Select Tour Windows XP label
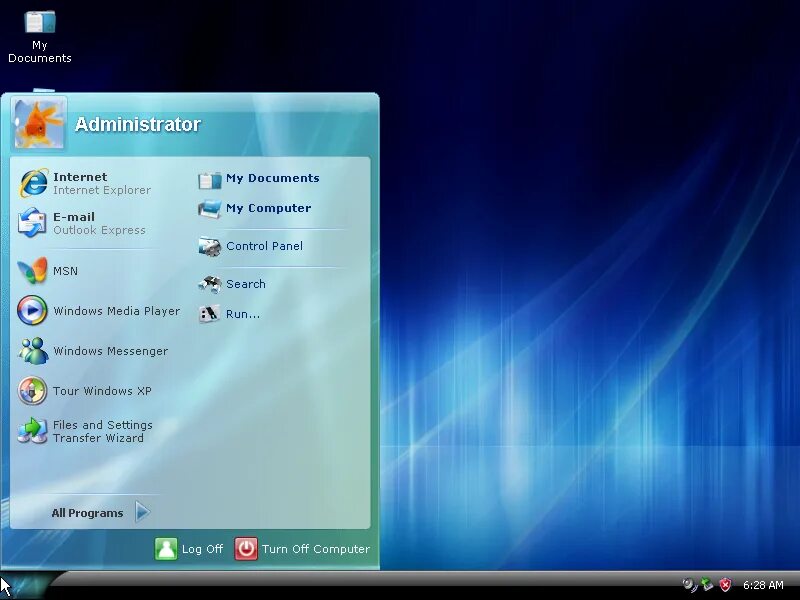 click(102, 391)
